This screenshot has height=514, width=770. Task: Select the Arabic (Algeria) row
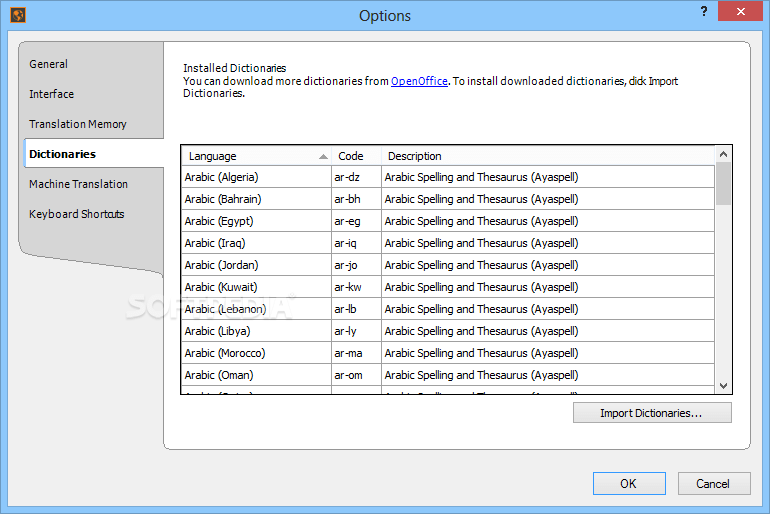coord(448,177)
